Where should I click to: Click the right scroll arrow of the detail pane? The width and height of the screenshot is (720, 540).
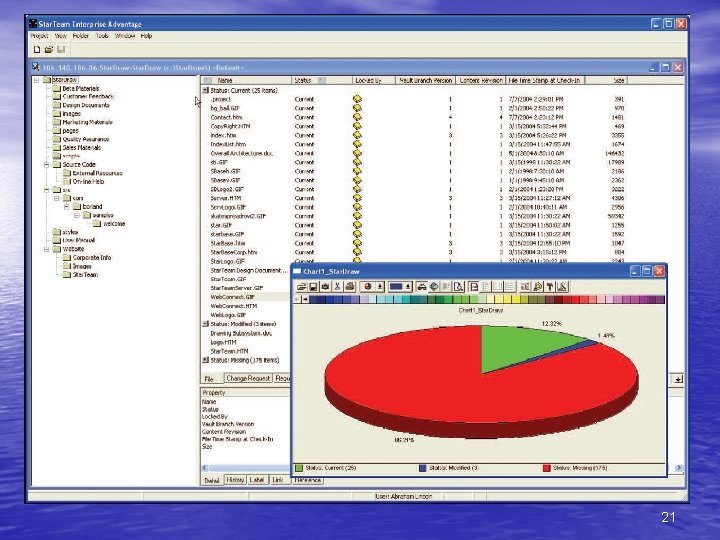tap(679, 467)
